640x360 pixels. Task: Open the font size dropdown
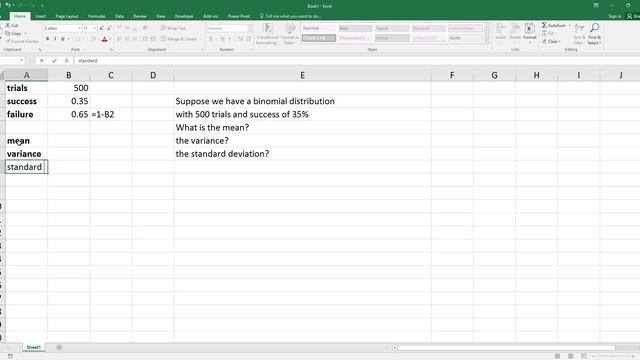tap(95, 28)
